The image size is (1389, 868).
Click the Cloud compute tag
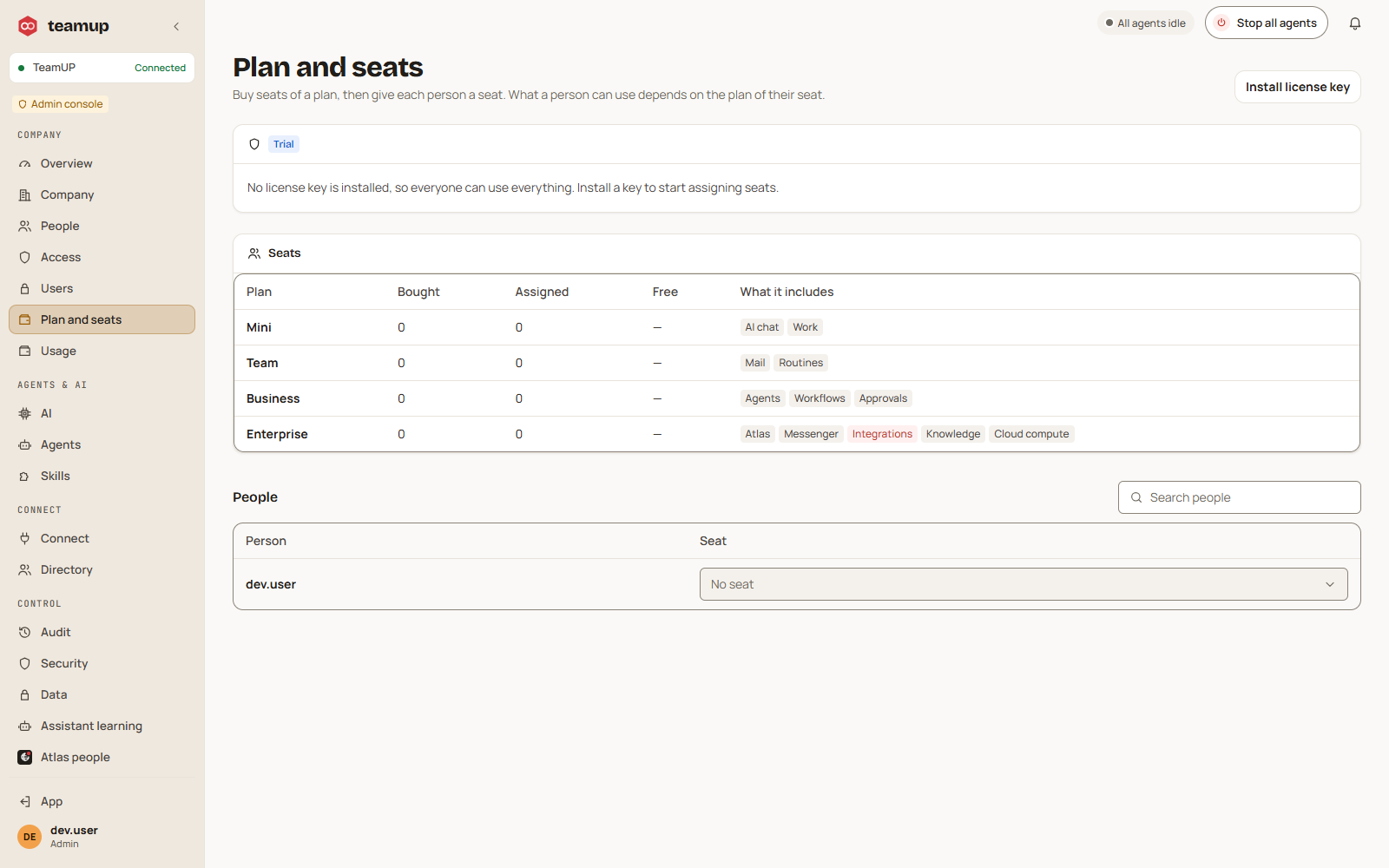tap(1031, 434)
